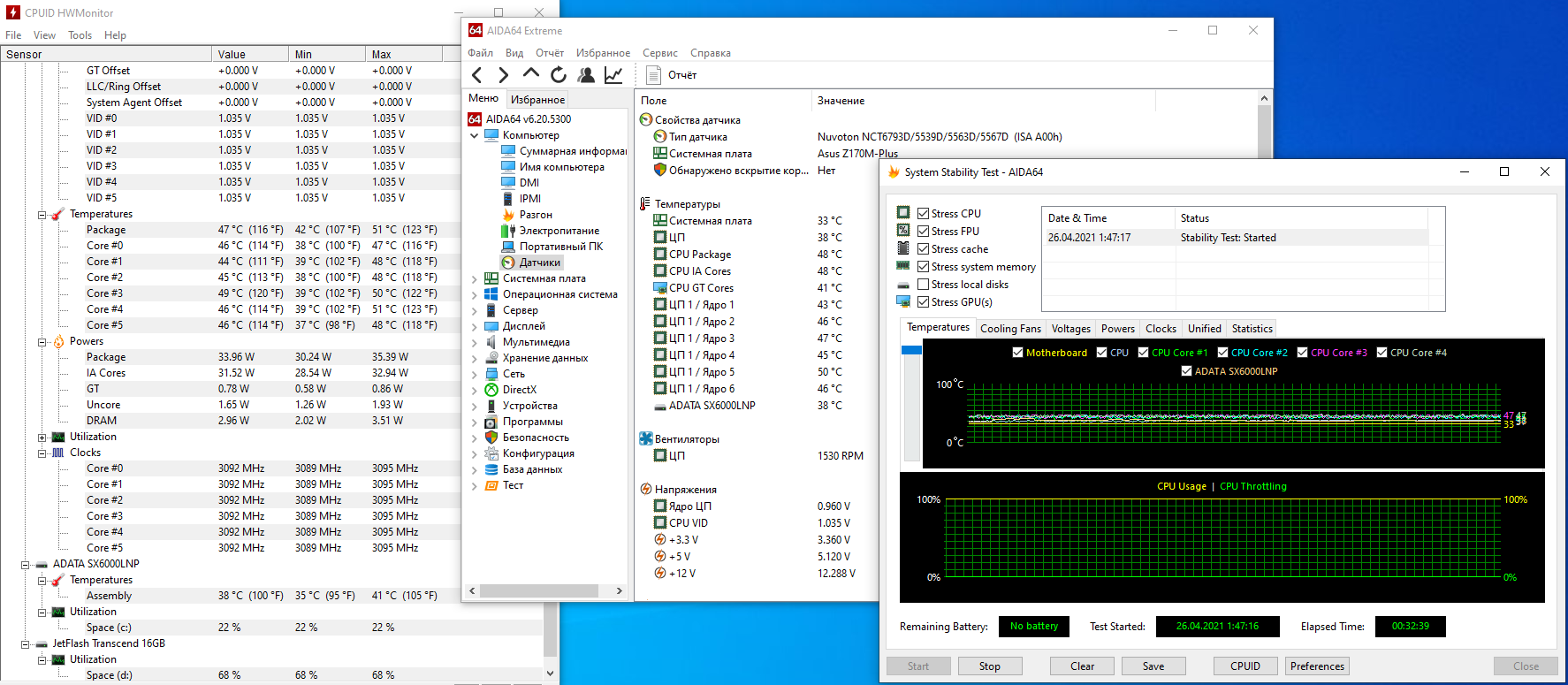Screen dimensions: 1568x685
Task: Click the DirectX Xbox icon in tree
Action: pyautogui.click(x=491, y=390)
